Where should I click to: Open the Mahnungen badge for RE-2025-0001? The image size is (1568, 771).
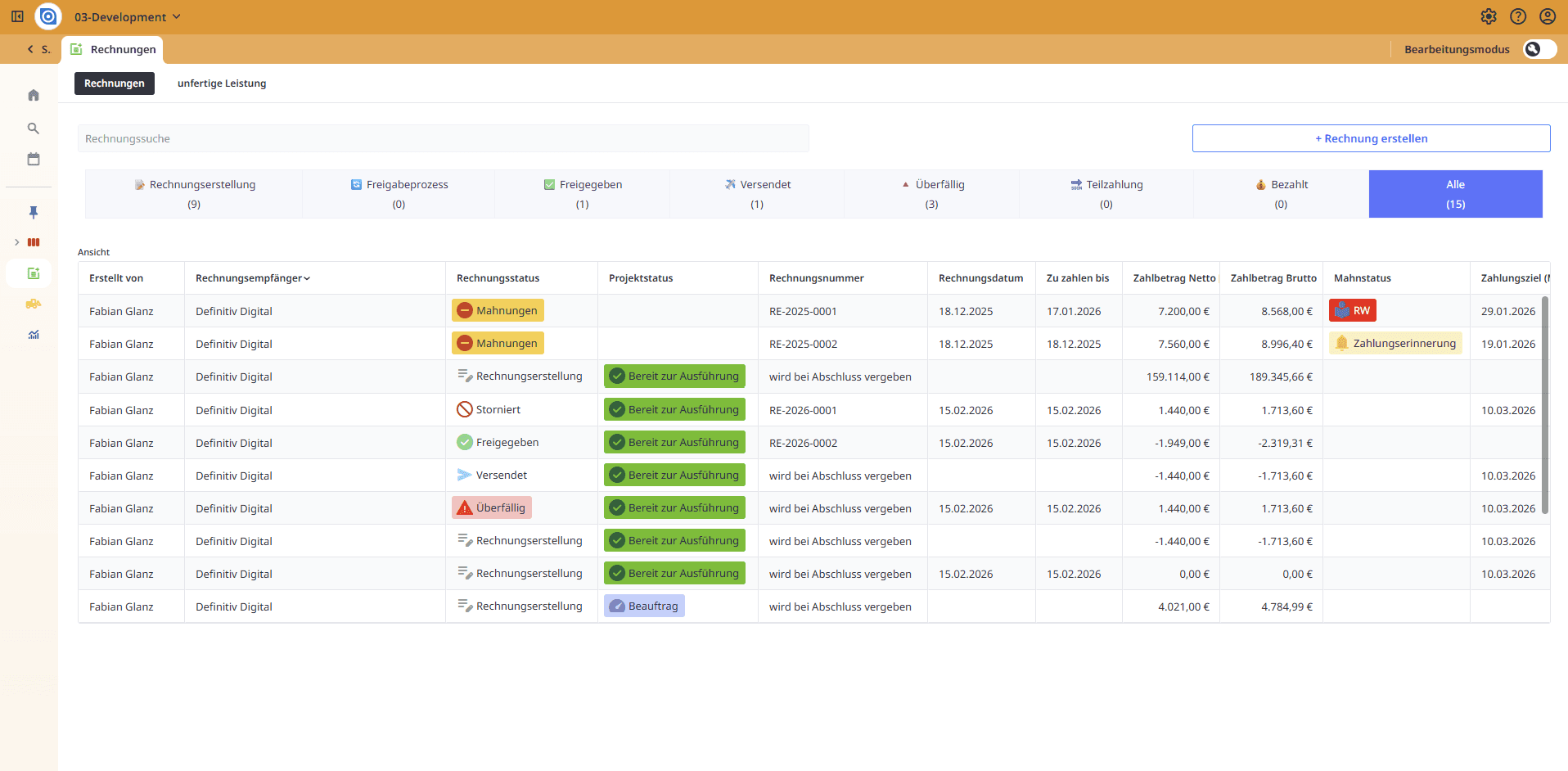[x=497, y=310]
